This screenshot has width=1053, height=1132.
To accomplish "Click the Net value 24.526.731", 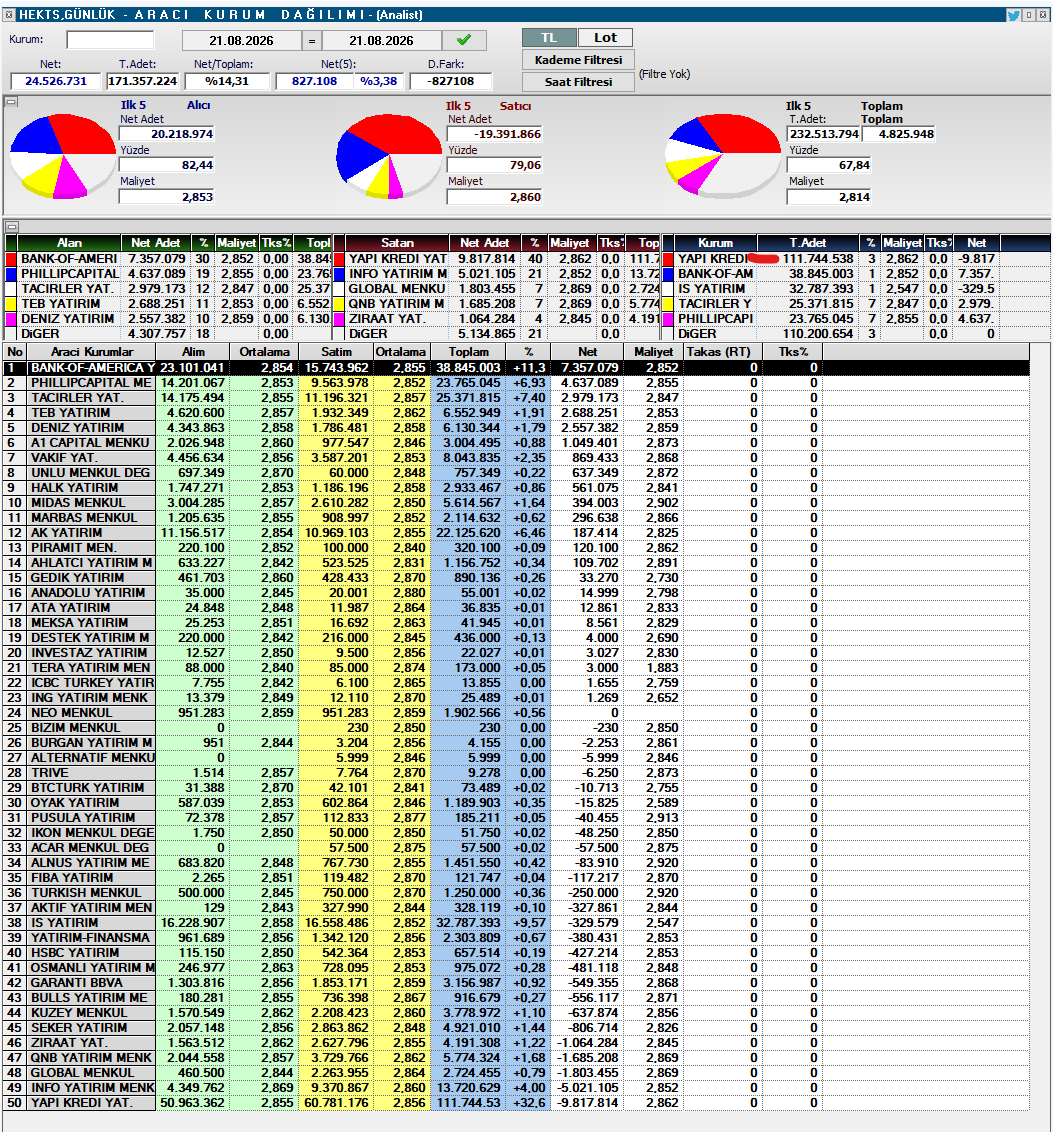I will tap(56, 81).
